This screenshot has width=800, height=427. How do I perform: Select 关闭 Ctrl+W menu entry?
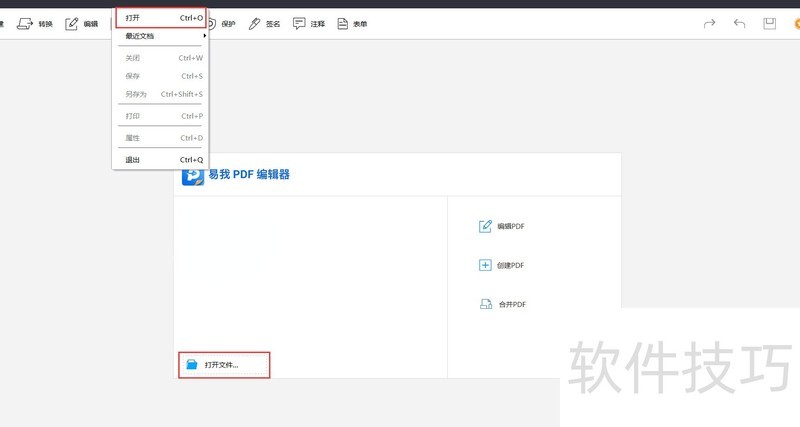click(x=161, y=58)
